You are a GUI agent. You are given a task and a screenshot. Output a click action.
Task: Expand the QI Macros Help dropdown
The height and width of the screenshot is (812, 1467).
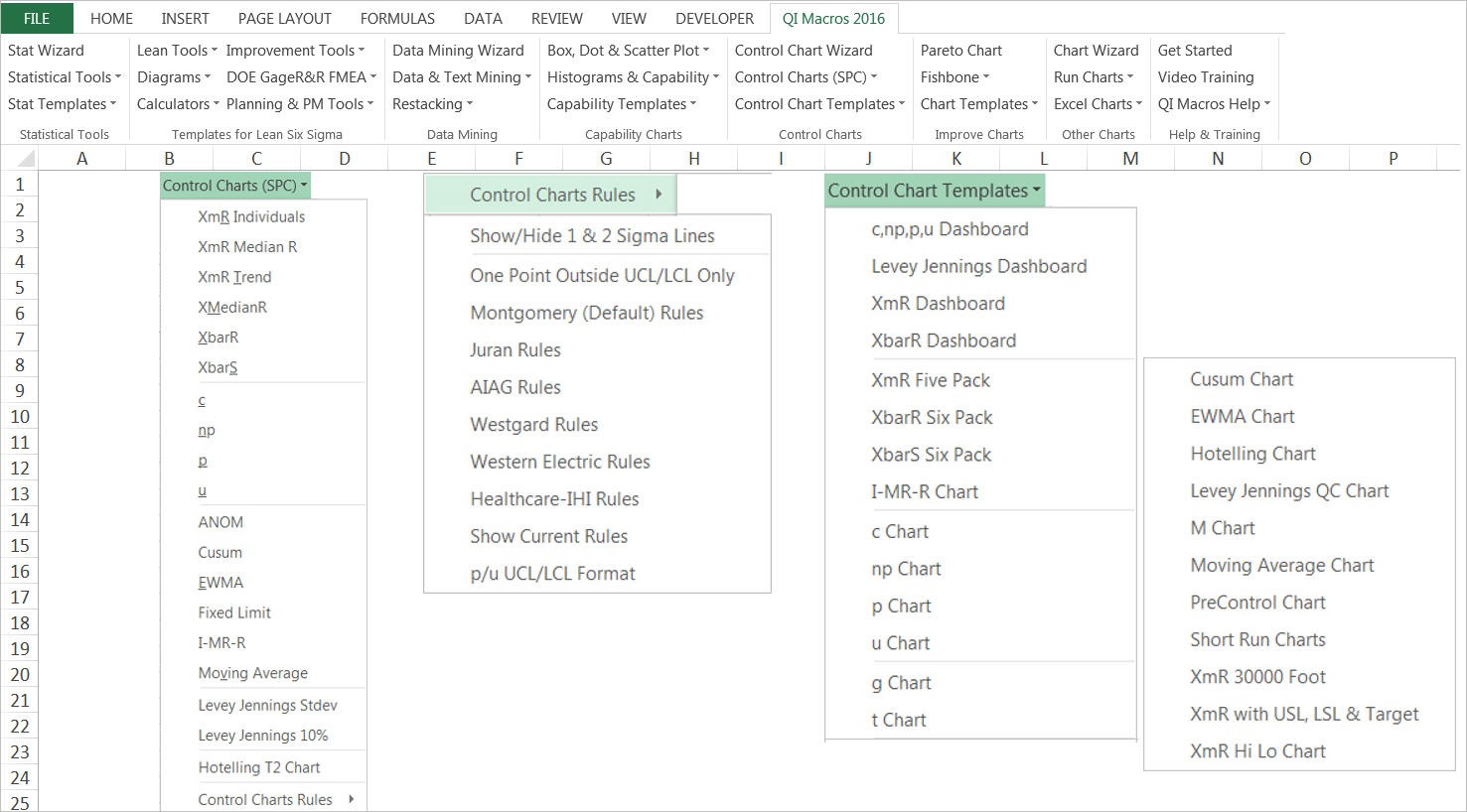click(1214, 103)
